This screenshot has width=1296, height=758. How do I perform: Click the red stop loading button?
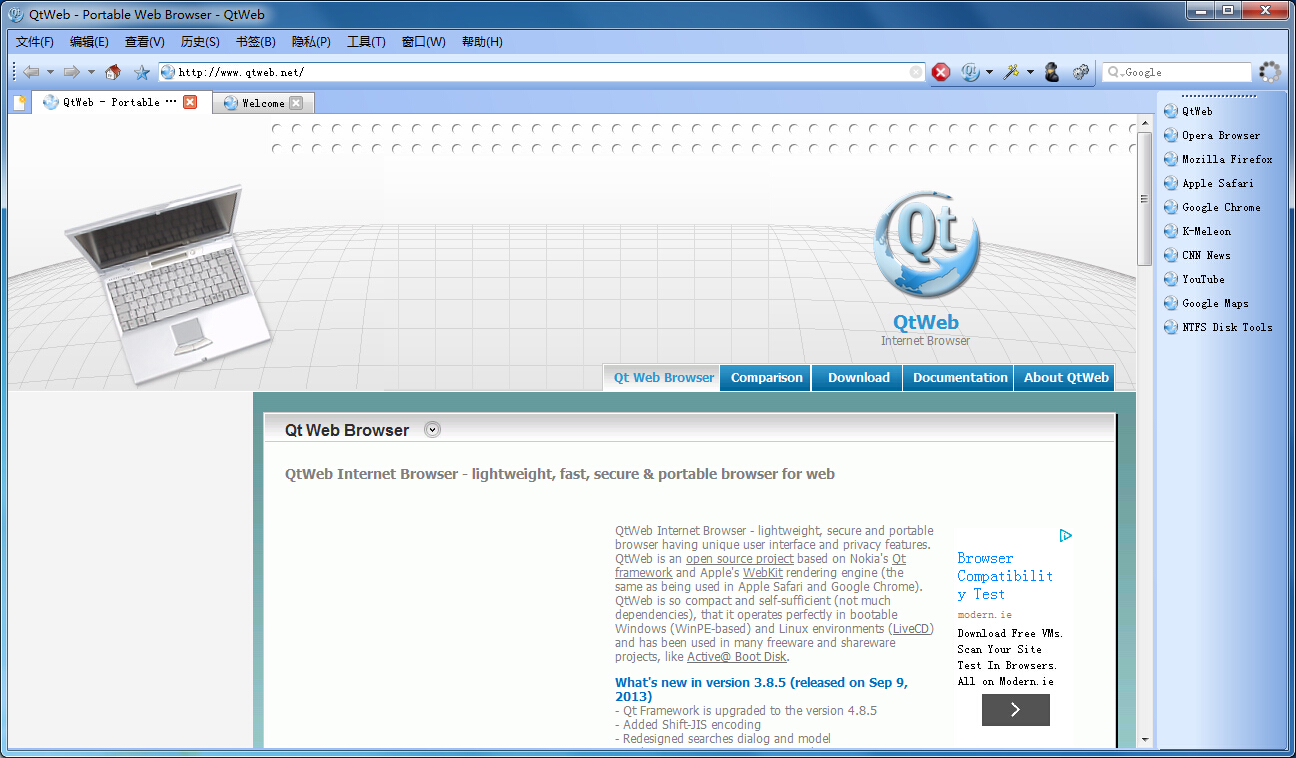[x=941, y=72]
